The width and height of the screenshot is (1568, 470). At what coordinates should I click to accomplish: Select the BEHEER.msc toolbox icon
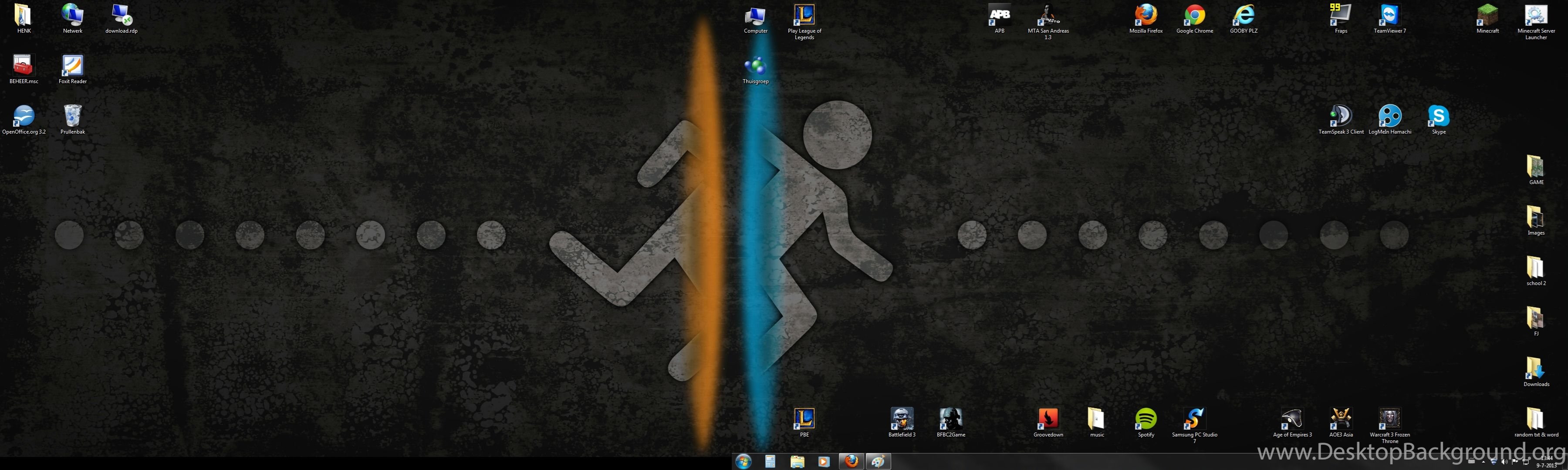click(24, 69)
